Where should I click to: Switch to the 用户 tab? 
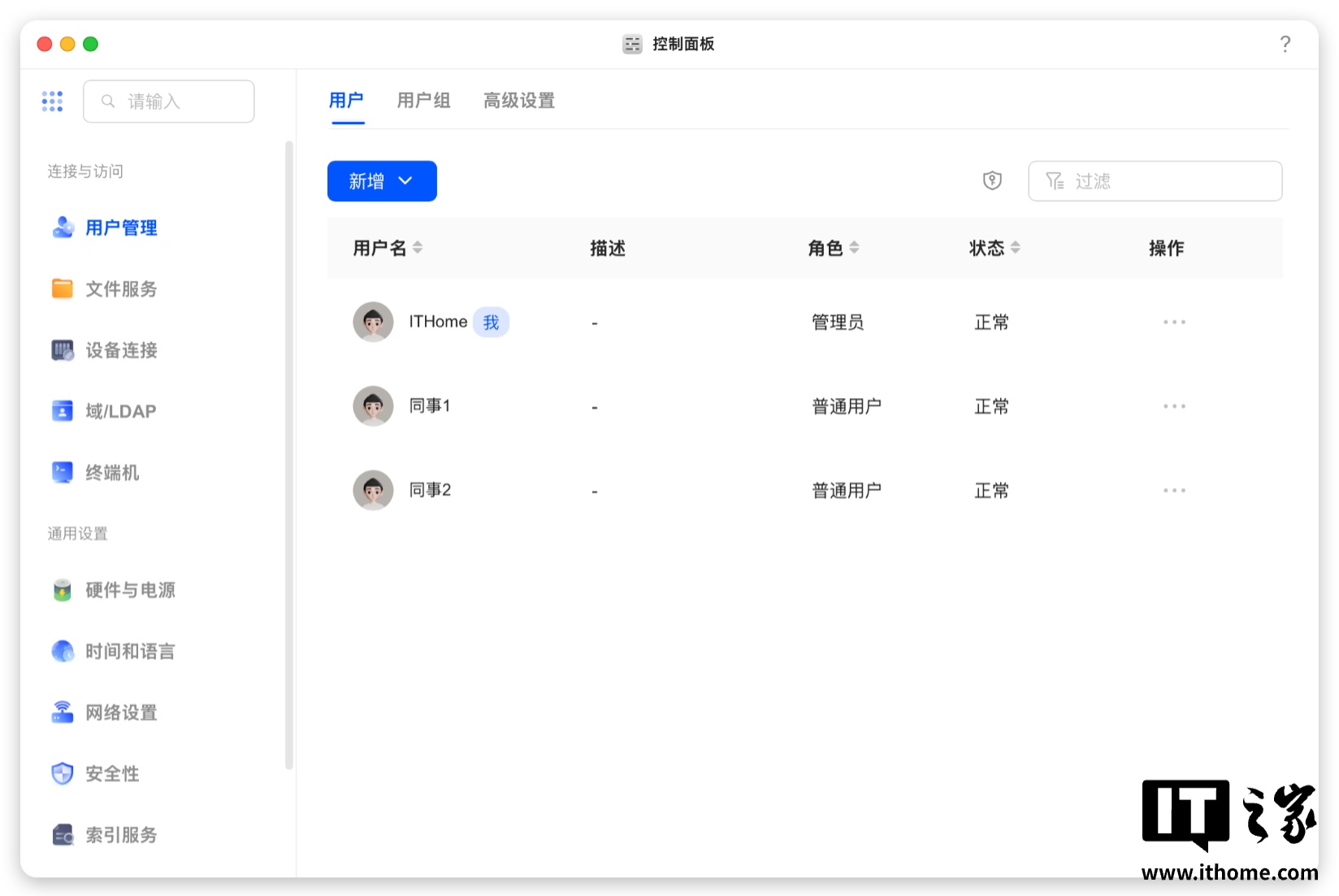(x=346, y=101)
